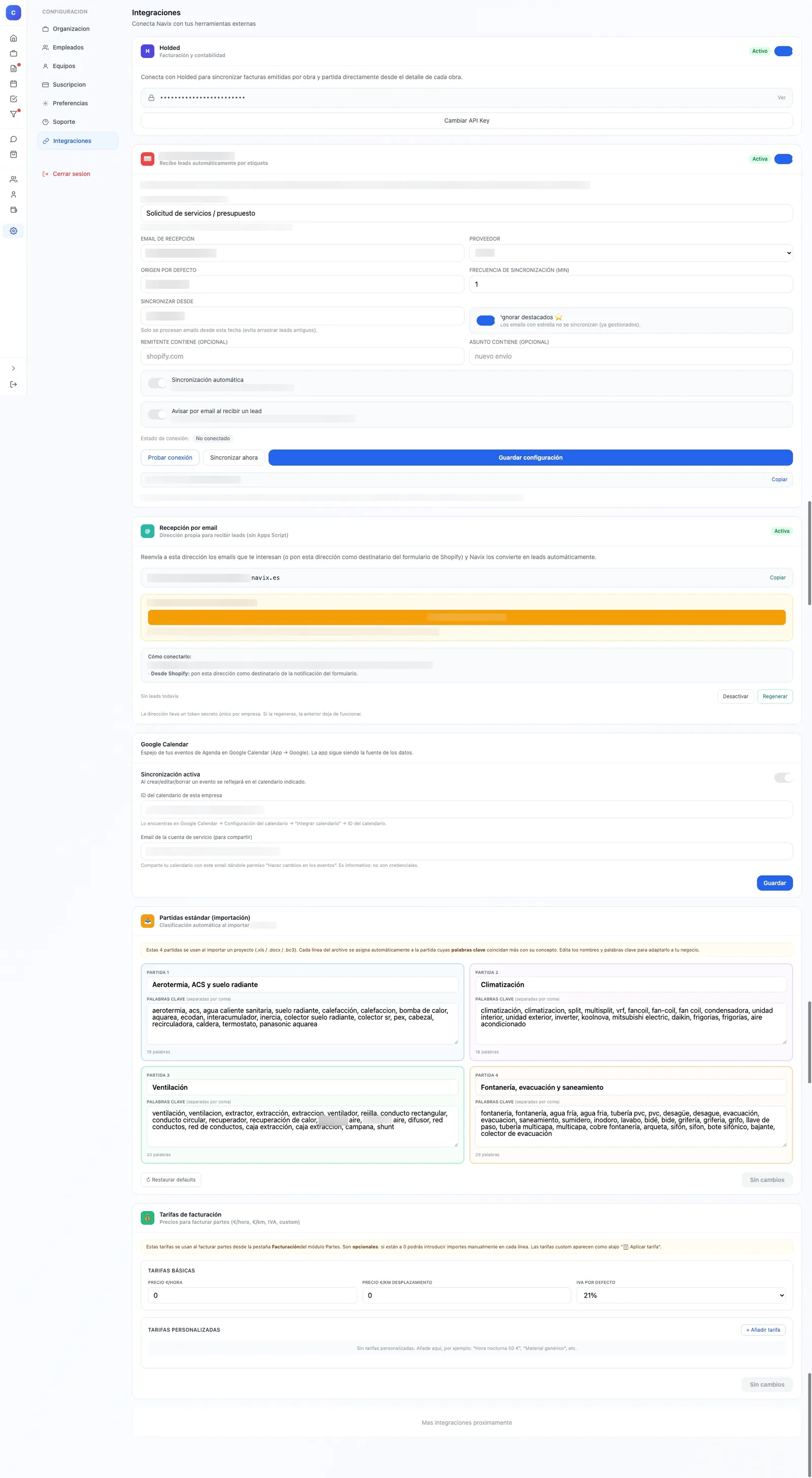Viewport: 812px width, 1478px height.
Task: Click the logout icon at rail bottom
Action: [x=13, y=384]
